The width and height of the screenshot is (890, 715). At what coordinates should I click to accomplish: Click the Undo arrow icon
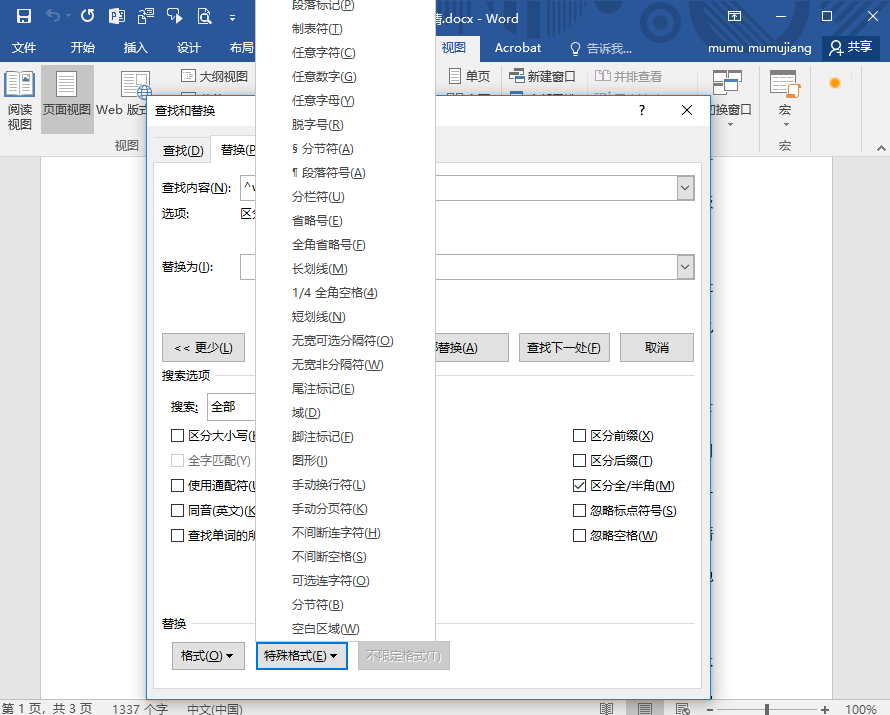pyautogui.click(x=53, y=16)
